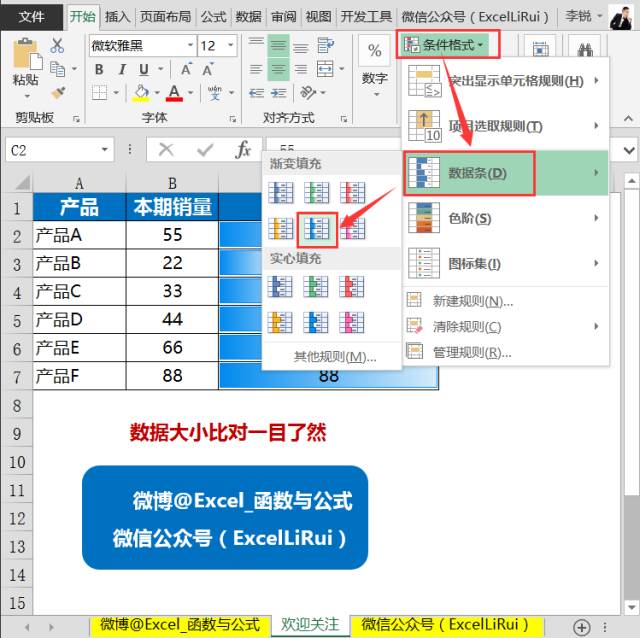Toggle Italic formatting

pos(122,69)
